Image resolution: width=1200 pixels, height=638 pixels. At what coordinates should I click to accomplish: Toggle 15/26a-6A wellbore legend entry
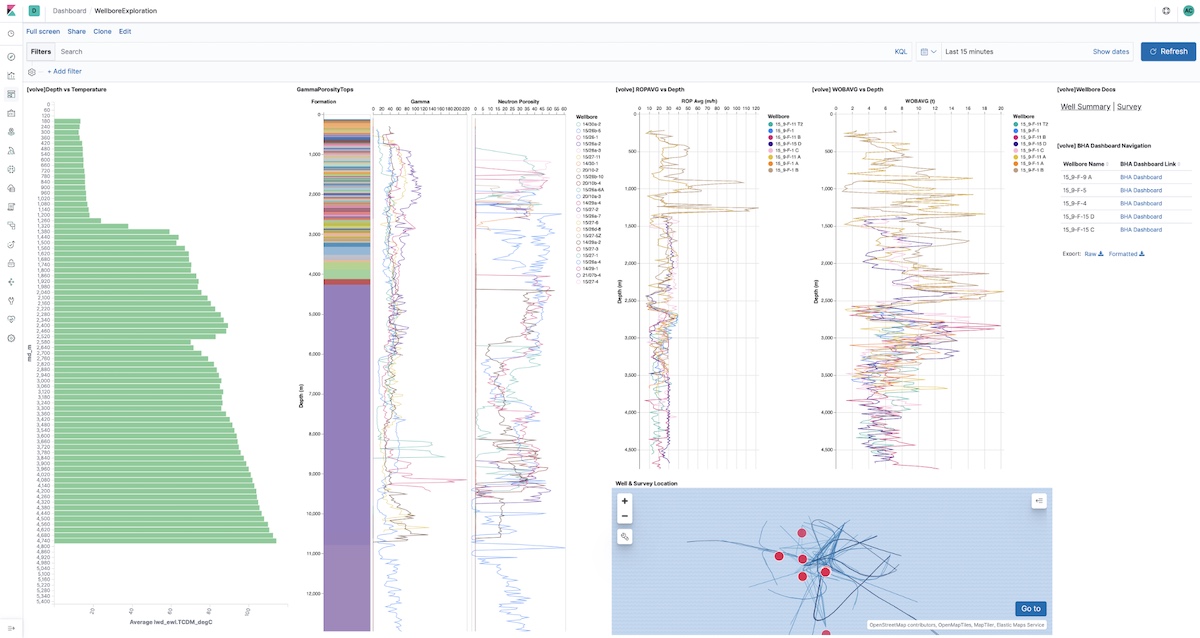tap(592, 189)
